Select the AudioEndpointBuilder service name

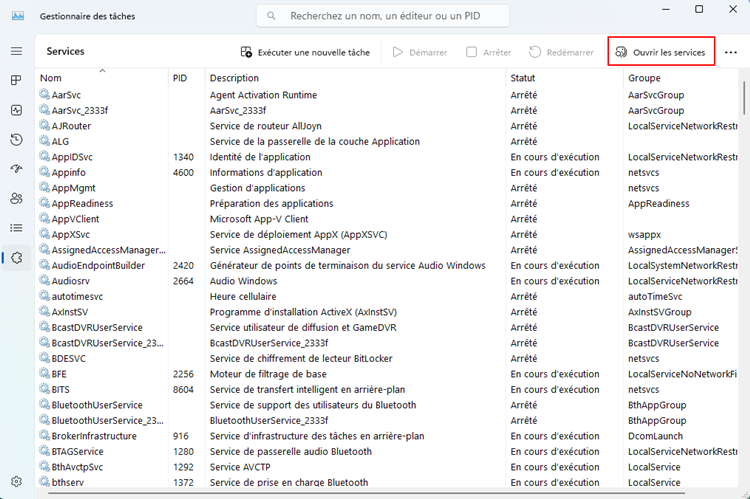click(98, 266)
